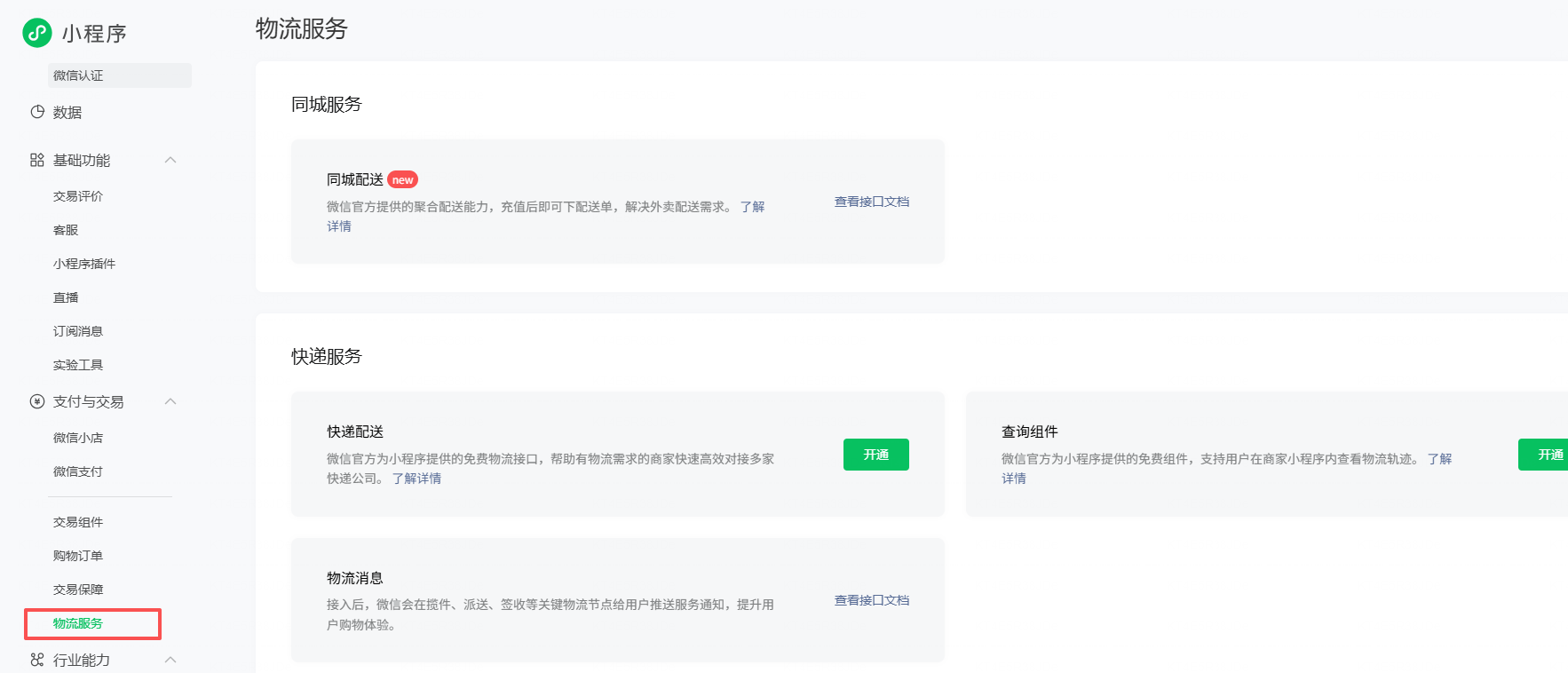The width and height of the screenshot is (1568, 673).
Task: Click the red new badge beside 同城配送
Action: pos(403,179)
